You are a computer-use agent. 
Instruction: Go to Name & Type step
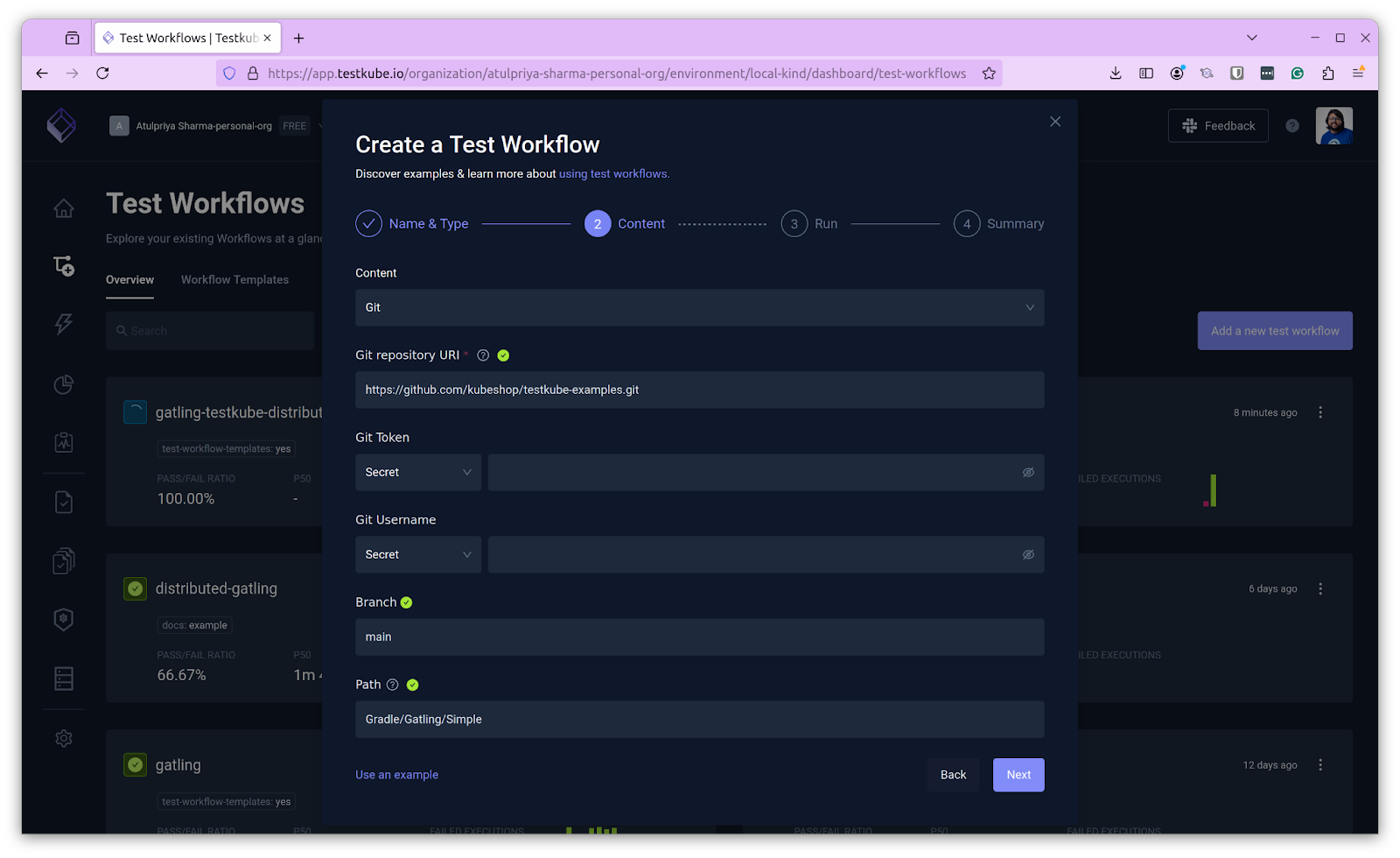point(412,224)
